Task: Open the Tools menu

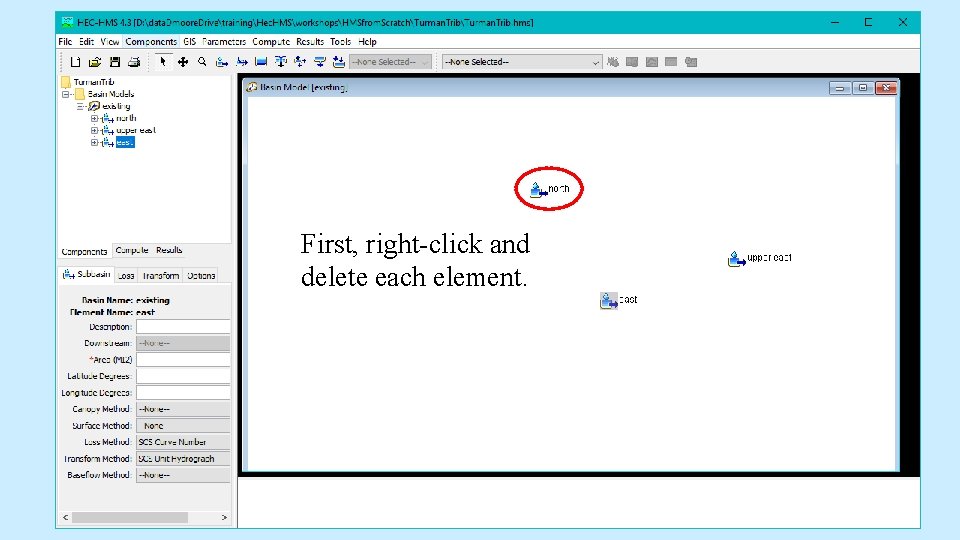Action: [340, 42]
